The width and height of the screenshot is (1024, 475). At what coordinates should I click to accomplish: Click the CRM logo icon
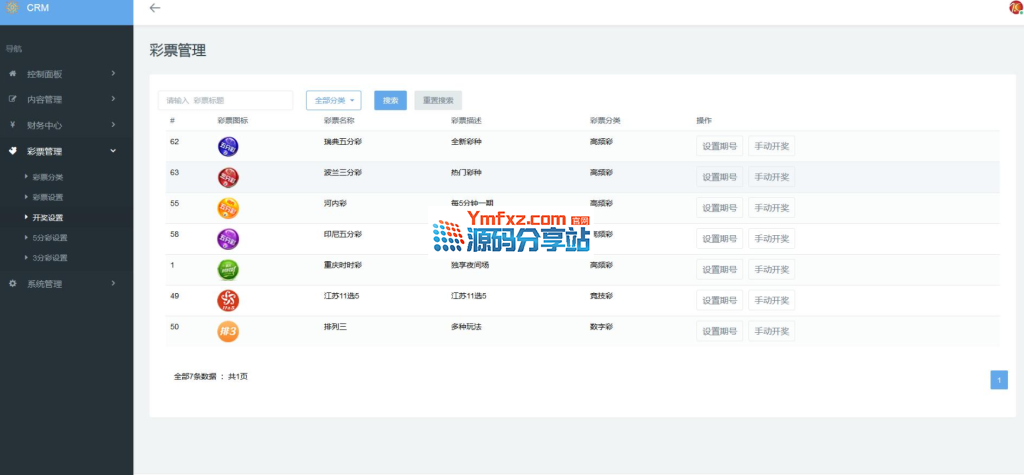point(11,7)
